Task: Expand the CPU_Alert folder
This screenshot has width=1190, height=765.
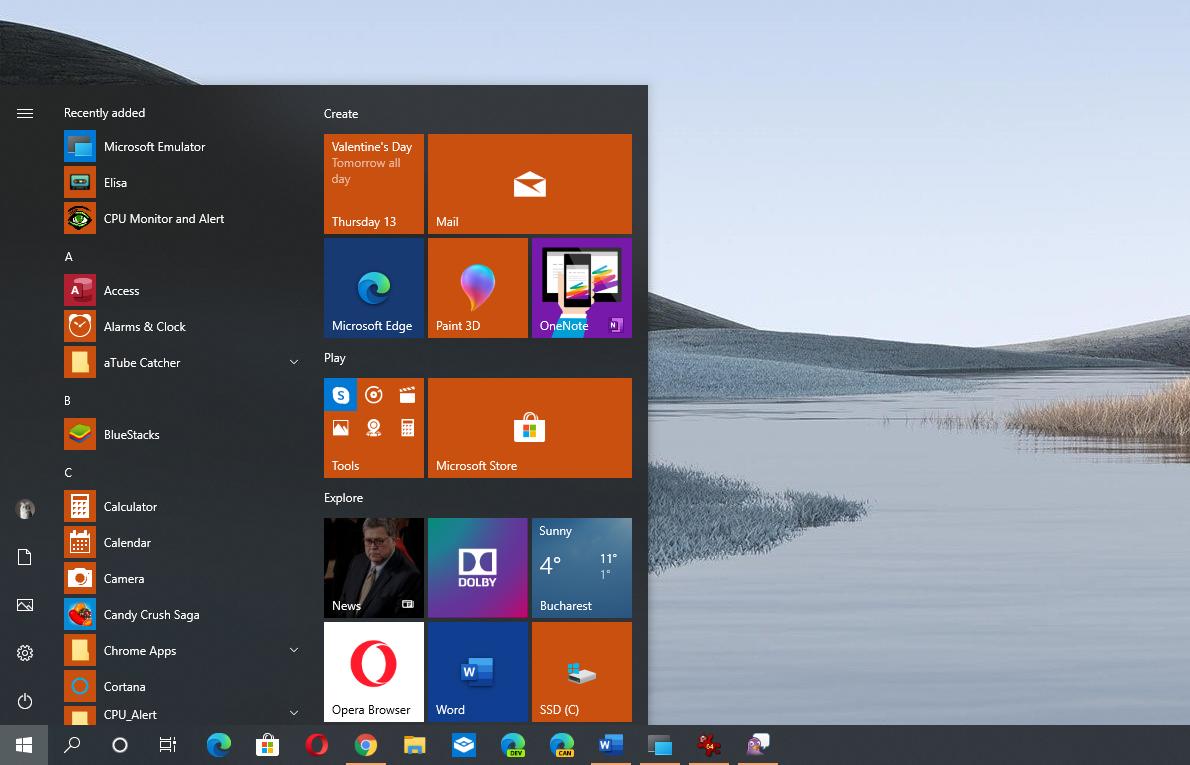Action: [294, 713]
